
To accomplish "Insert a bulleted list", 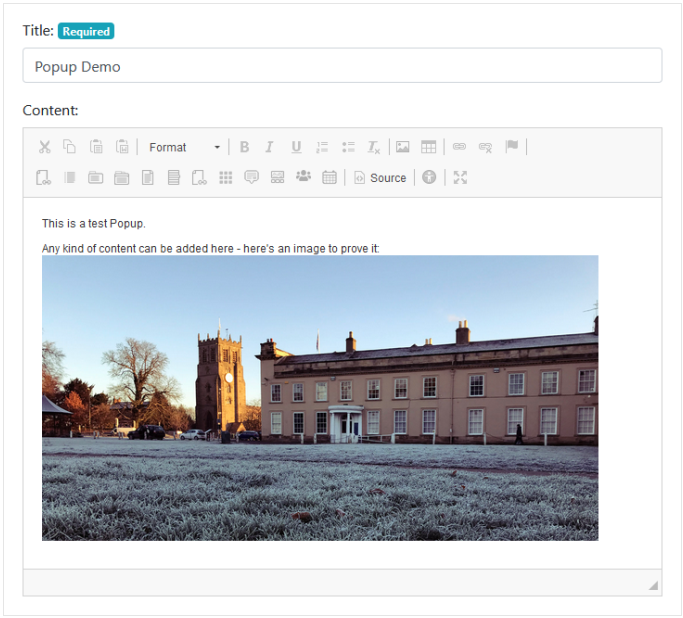I will pyautogui.click(x=348, y=147).
